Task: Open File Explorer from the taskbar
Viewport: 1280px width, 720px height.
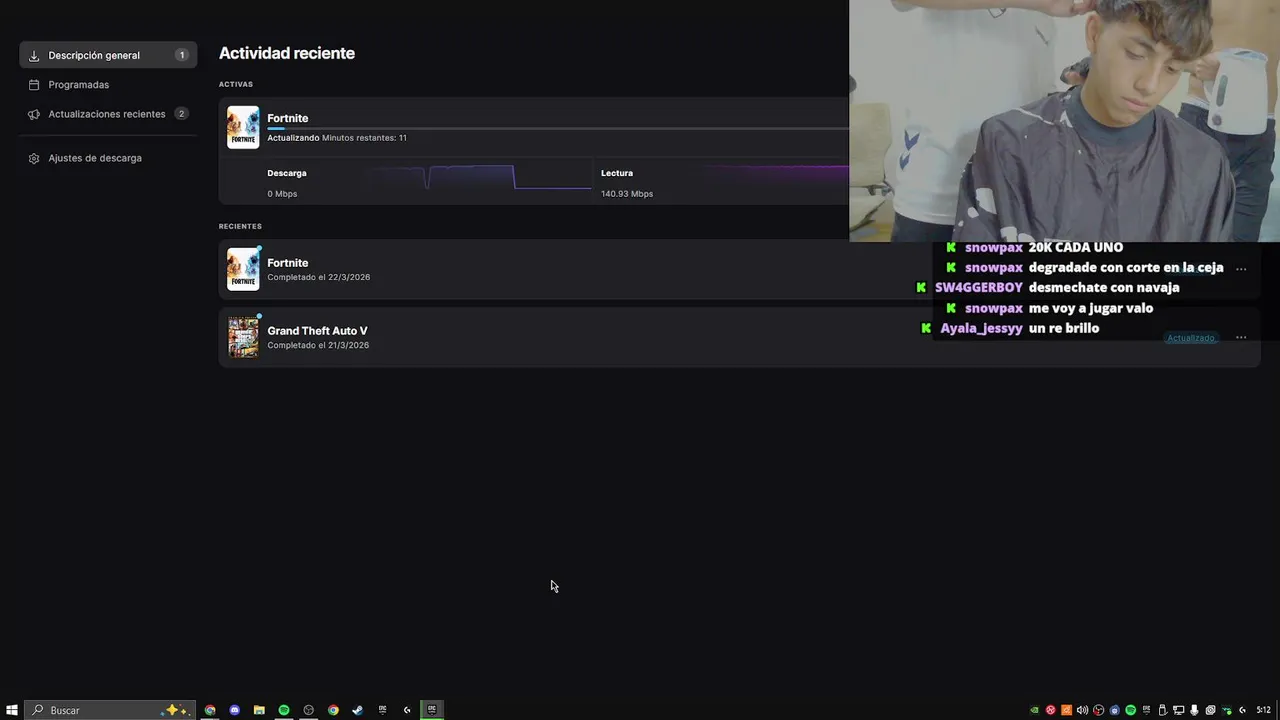Action: 259,710
